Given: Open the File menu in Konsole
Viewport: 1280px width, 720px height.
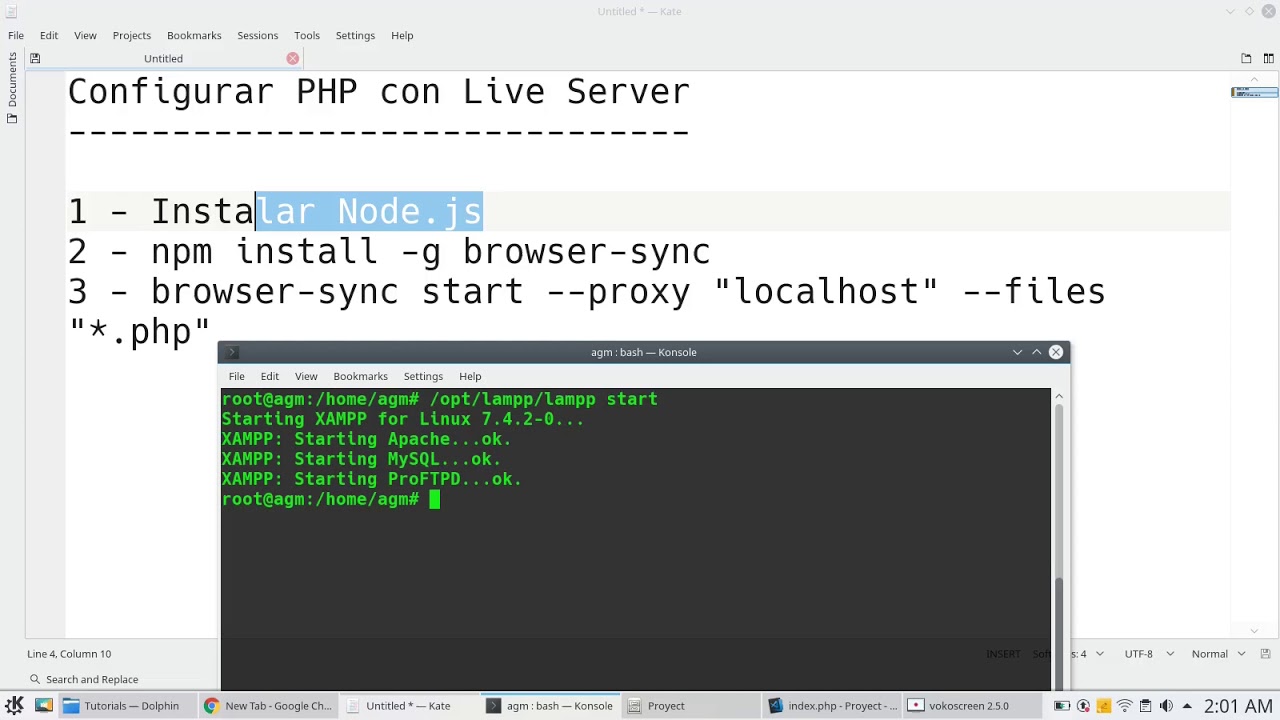Looking at the screenshot, I should click(x=237, y=376).
